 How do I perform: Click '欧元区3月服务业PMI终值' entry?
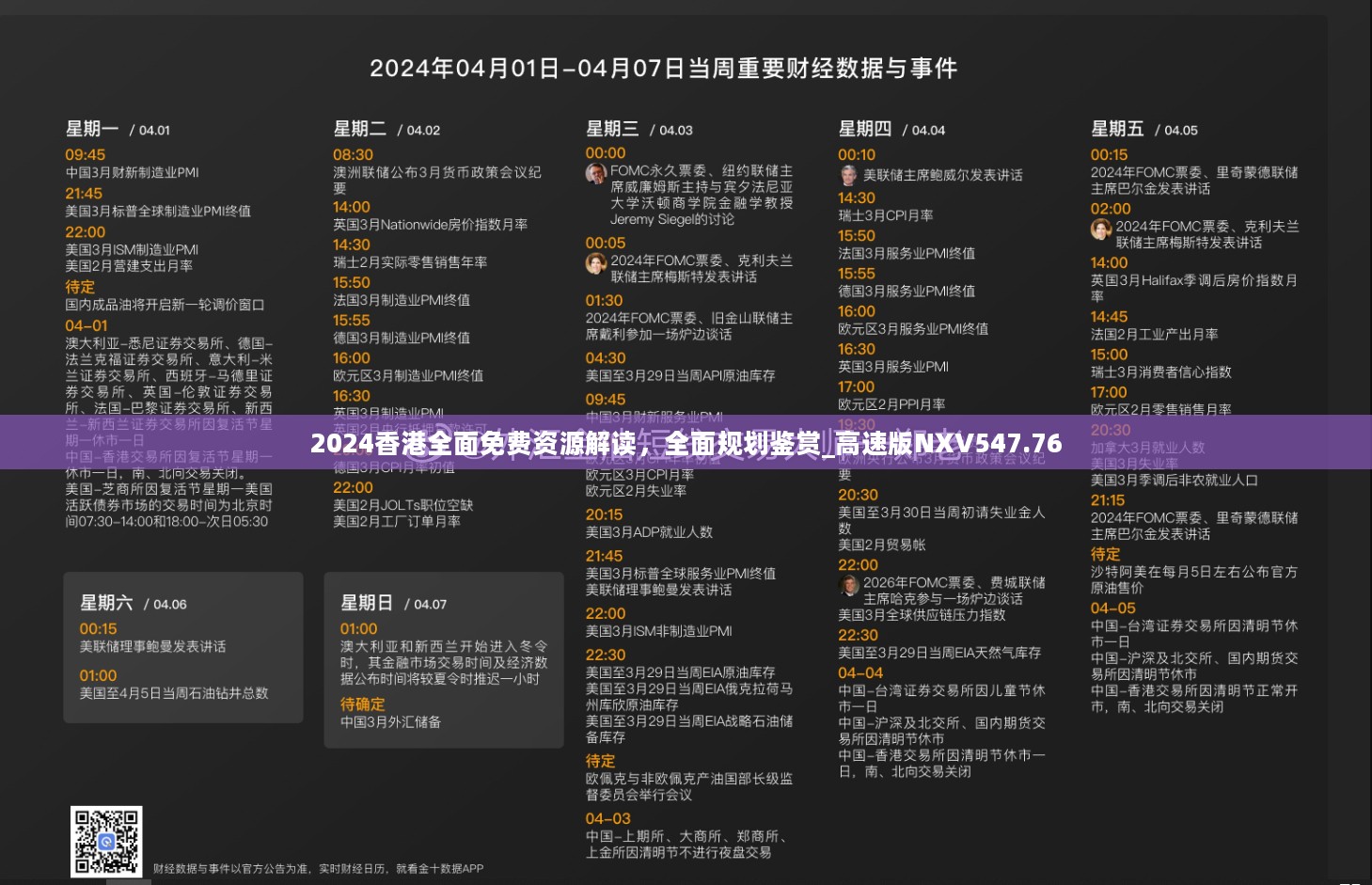click(x=913, y=328)
